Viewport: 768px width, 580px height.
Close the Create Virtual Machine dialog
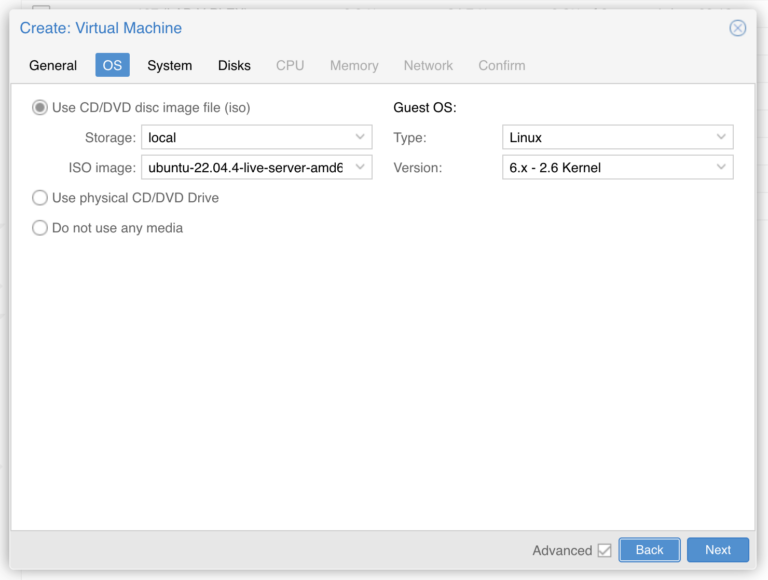[737, 28]
